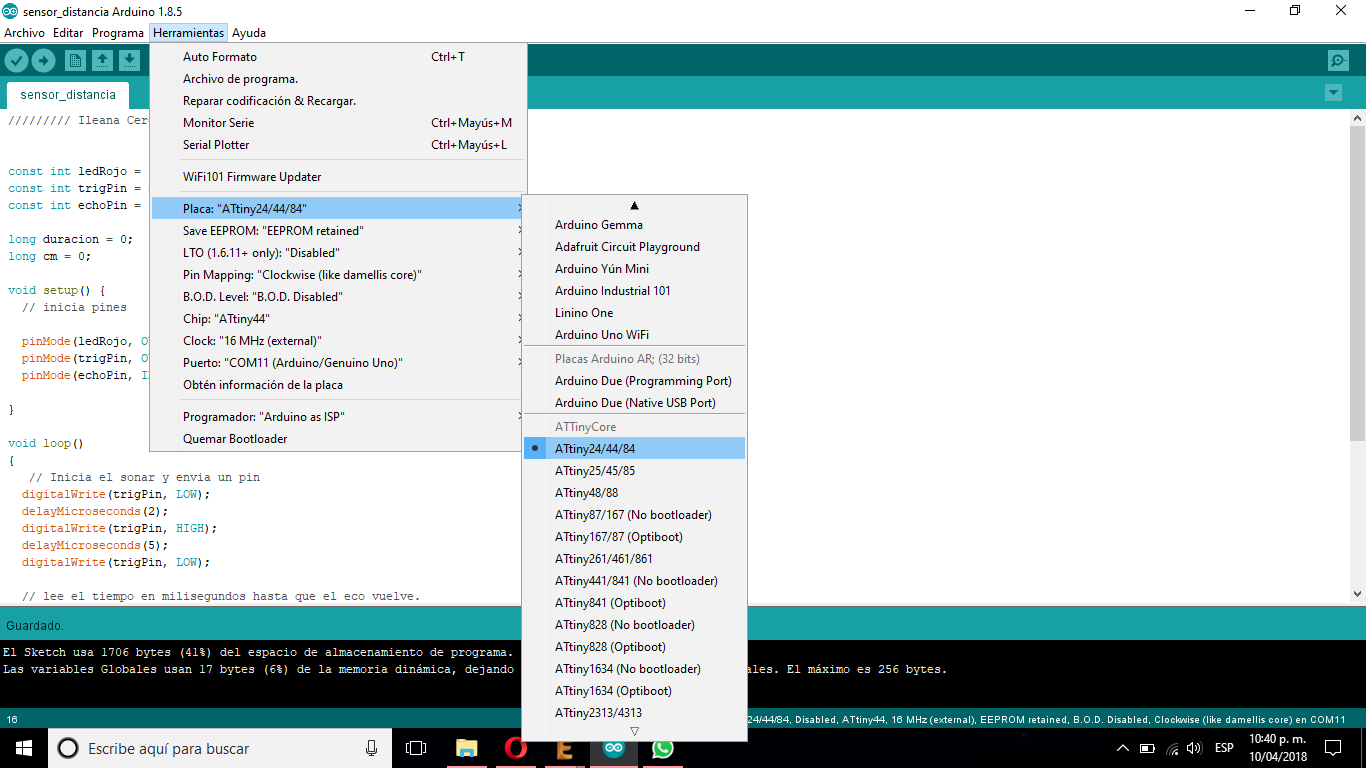Select ATtiny87/167 (No bootloader) board
Image resolution: width=1366 pixels, height=768 pixels.
tap(634, 515)
